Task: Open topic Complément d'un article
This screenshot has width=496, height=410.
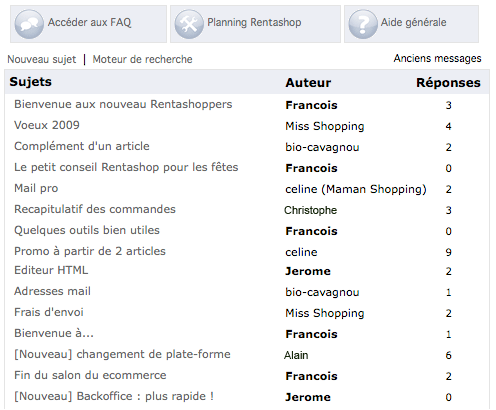Action: tap(82, 146)
